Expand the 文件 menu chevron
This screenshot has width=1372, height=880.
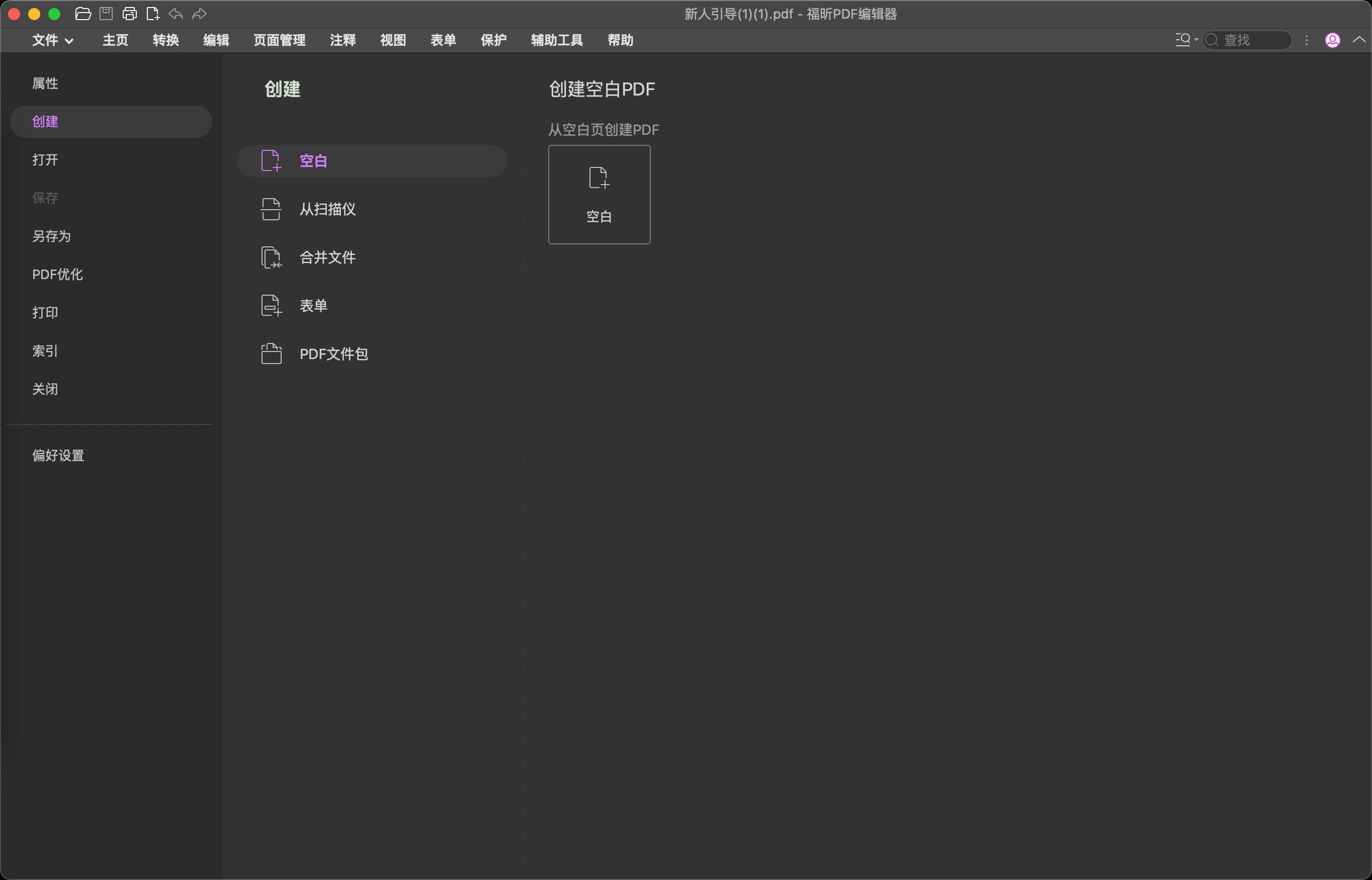70,41
